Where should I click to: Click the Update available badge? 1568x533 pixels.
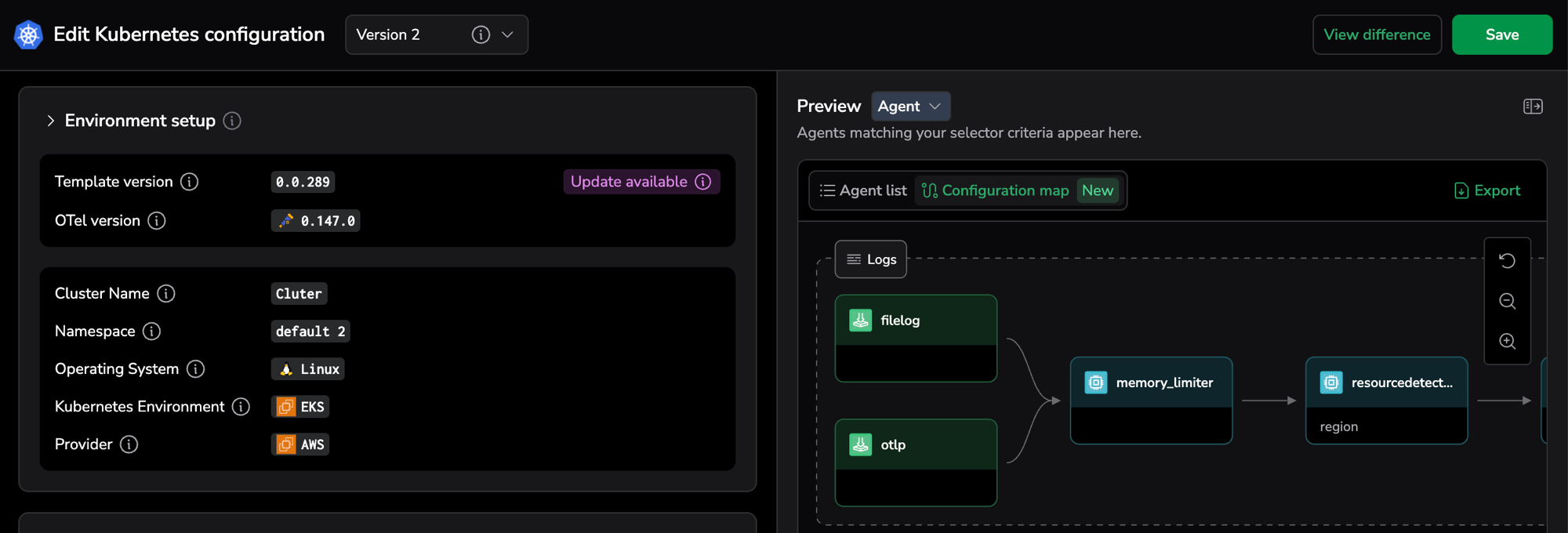(640, 182)
